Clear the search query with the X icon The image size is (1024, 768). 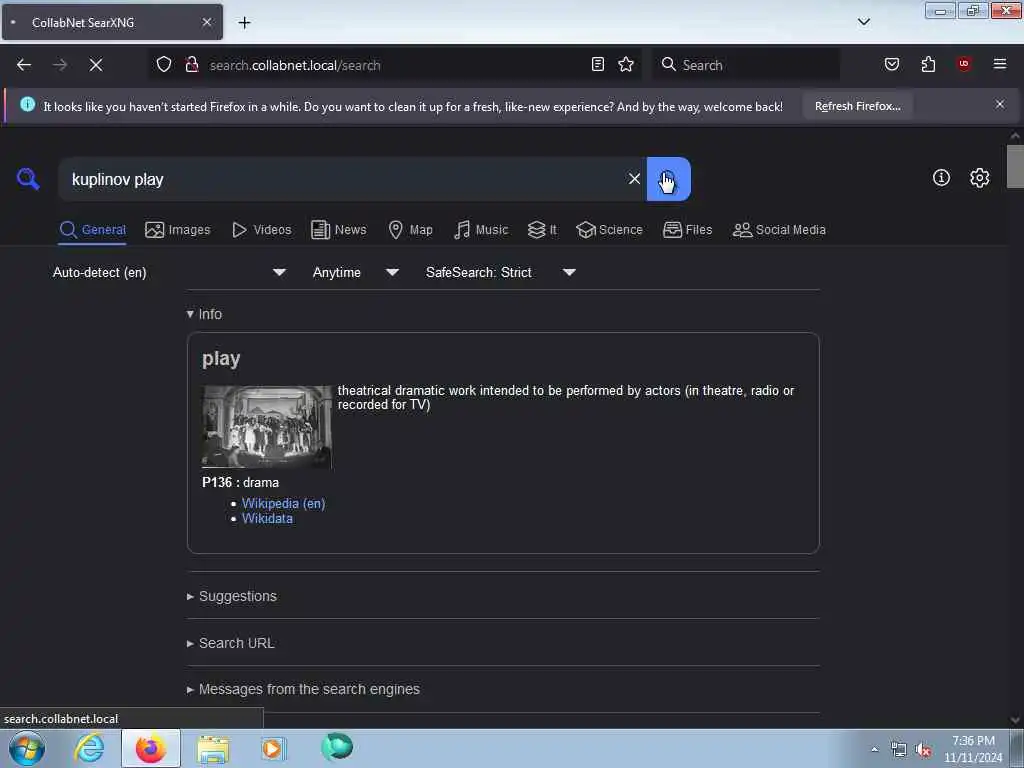point(633,179)
